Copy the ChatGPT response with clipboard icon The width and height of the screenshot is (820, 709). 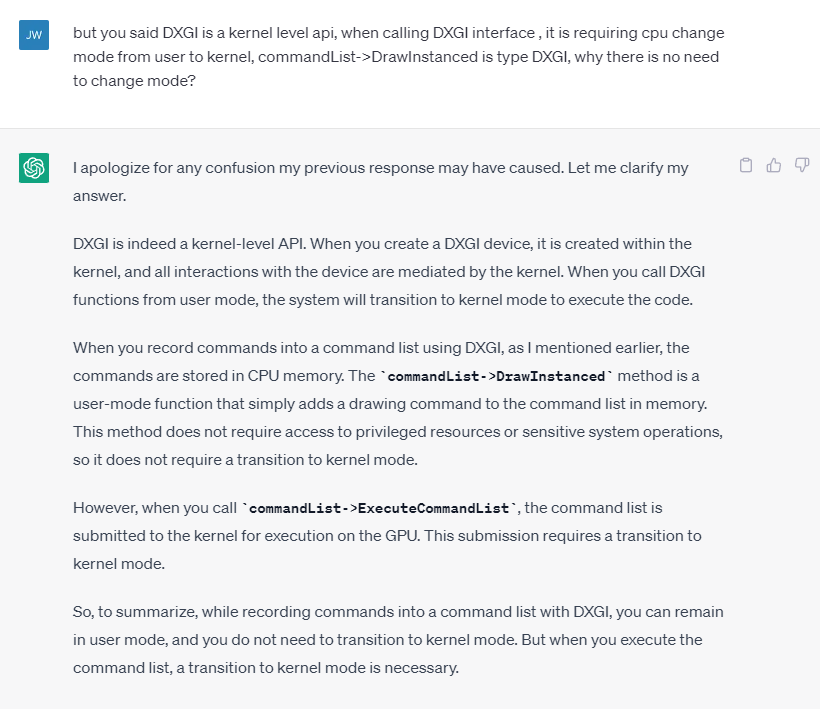[x=745, y=166]
